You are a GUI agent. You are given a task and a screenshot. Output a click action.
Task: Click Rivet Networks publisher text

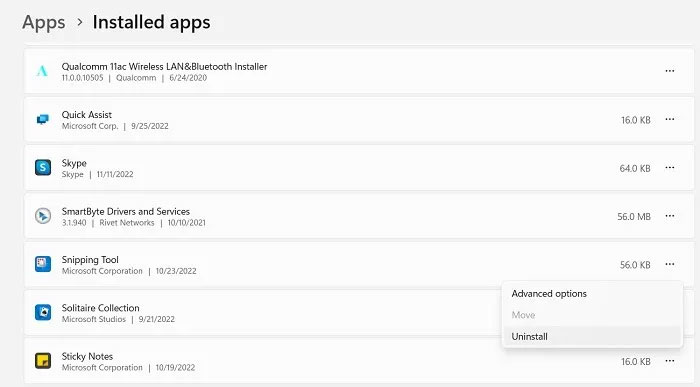click(127, 223)
